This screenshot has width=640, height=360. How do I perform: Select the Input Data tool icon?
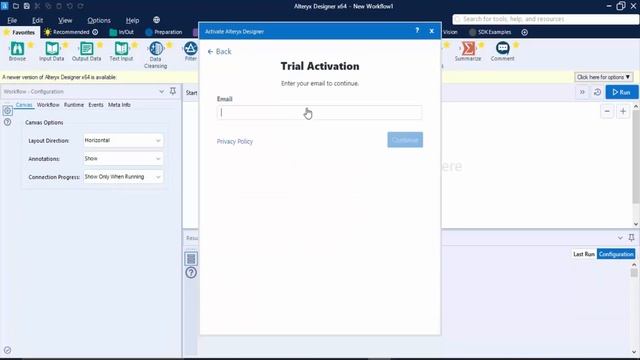coord(51,49)
